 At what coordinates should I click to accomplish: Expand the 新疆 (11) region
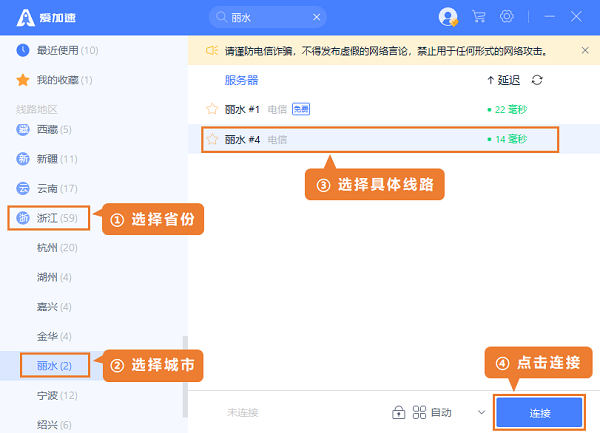click(x=57, y=159)
